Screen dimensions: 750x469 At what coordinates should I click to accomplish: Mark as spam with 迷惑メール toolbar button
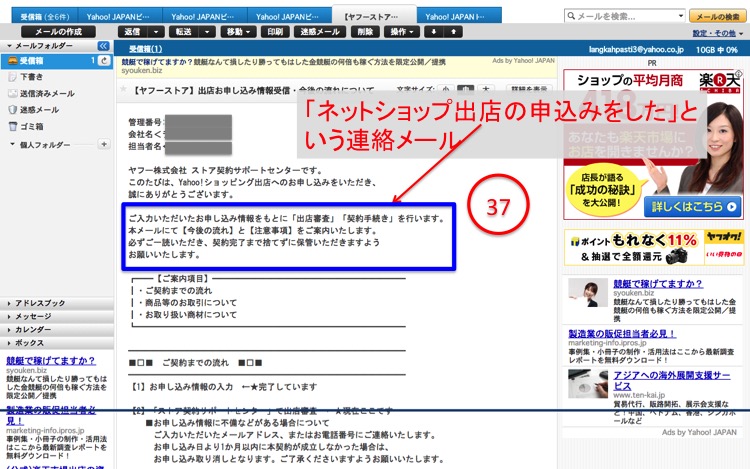coord(320,32)
